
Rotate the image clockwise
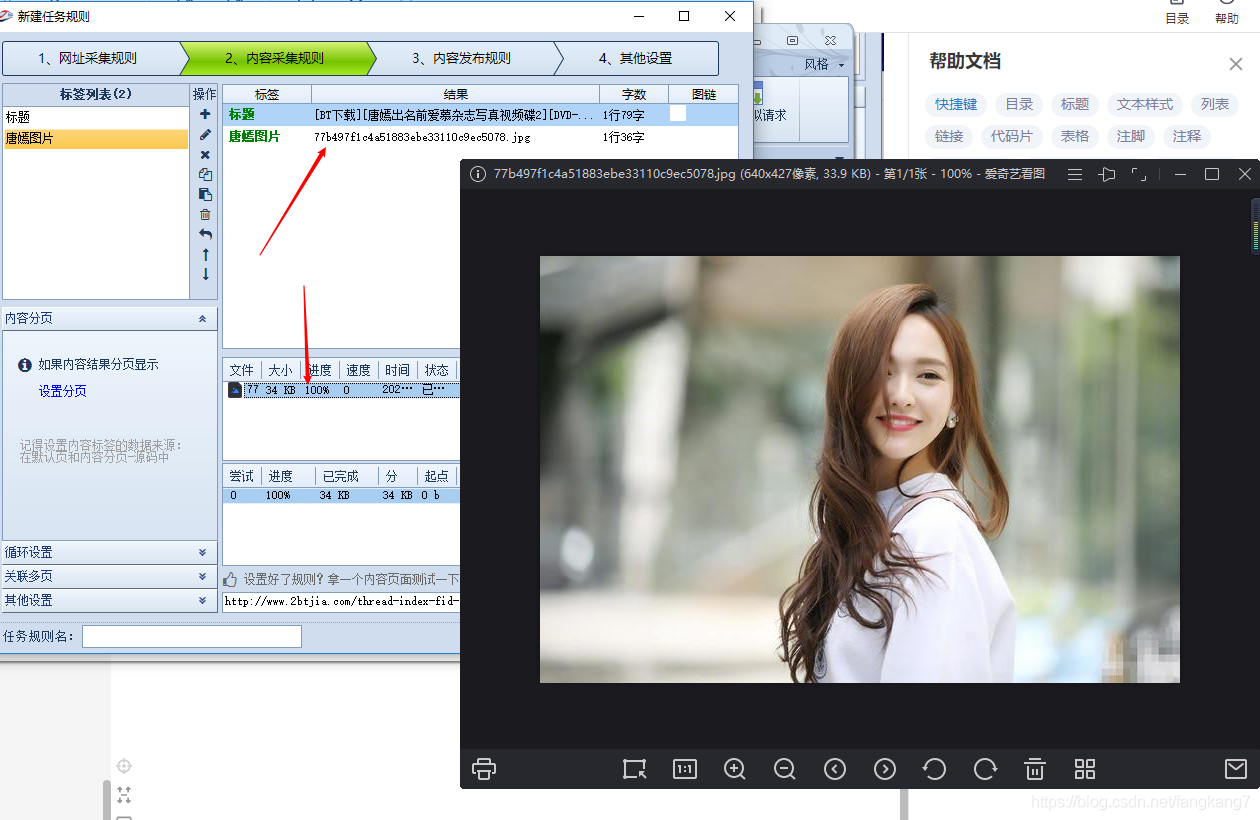[985, 769]
